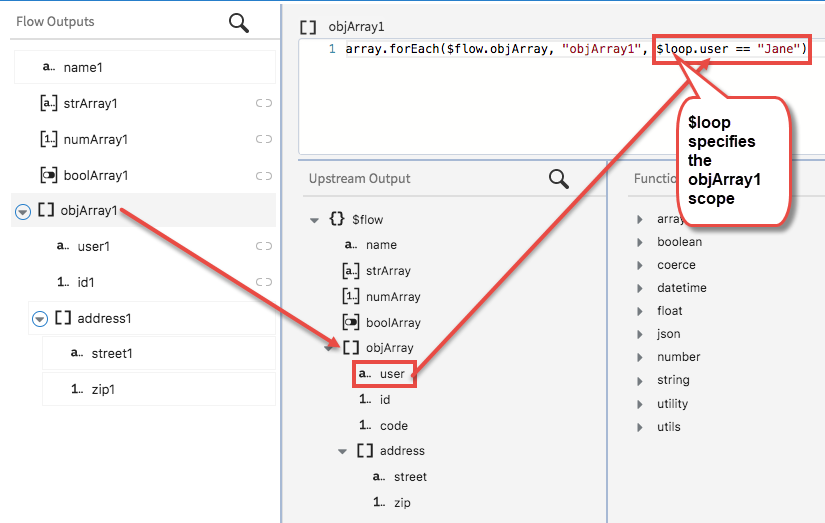The width and height of the screenshot is (825, 523).
Task: Select street1 under address1
Action: pyautogui.click(x=159, y=353)
